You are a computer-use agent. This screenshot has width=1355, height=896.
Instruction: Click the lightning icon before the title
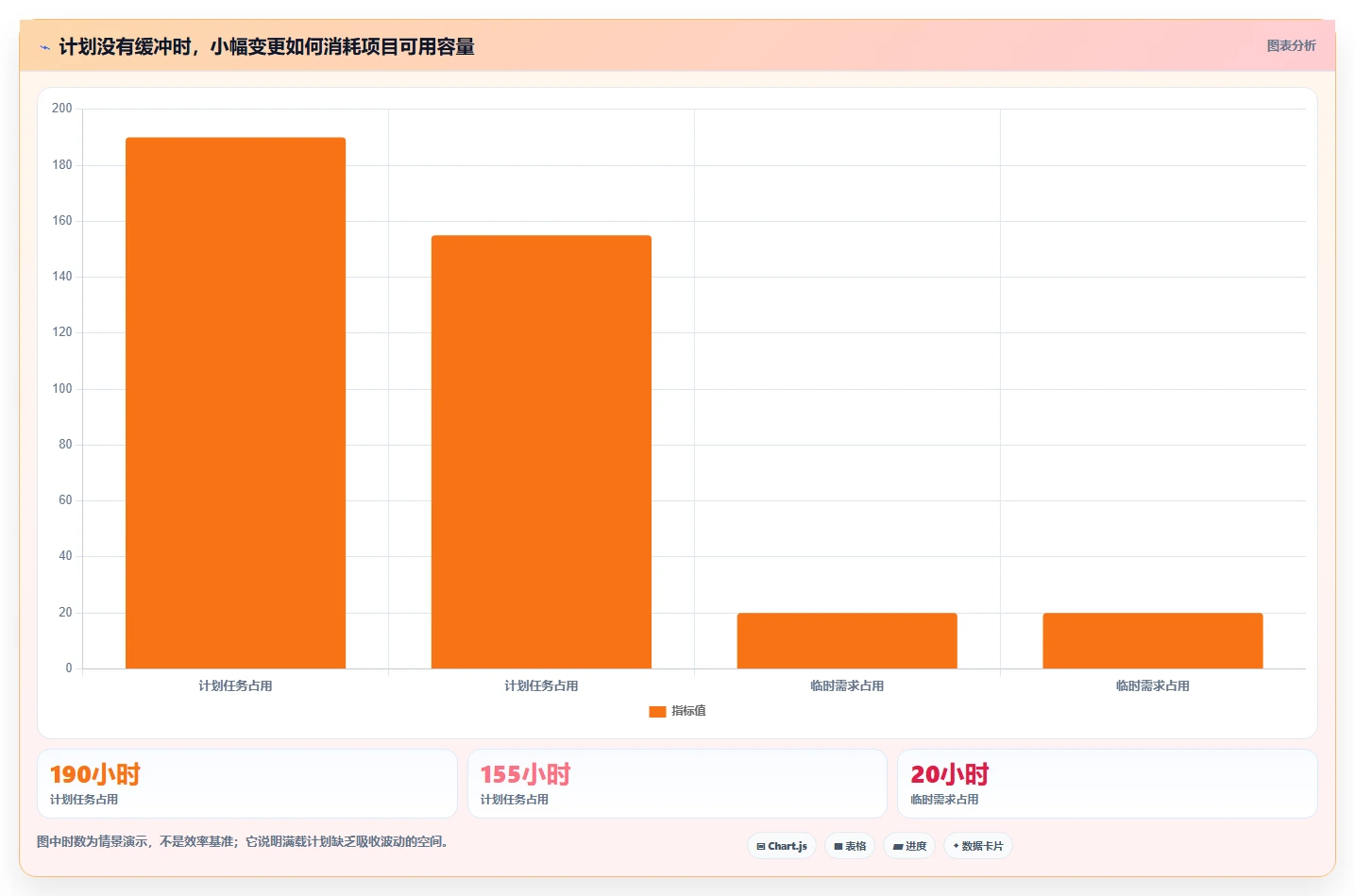point(44,47)
